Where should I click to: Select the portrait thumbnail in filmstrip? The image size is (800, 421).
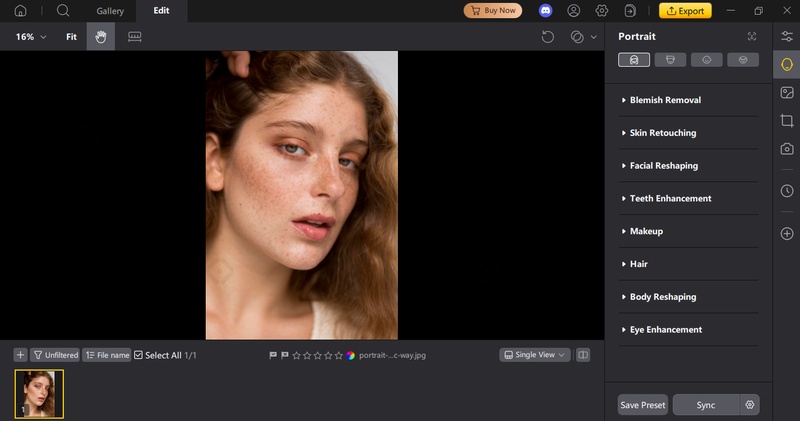(39, 394)
